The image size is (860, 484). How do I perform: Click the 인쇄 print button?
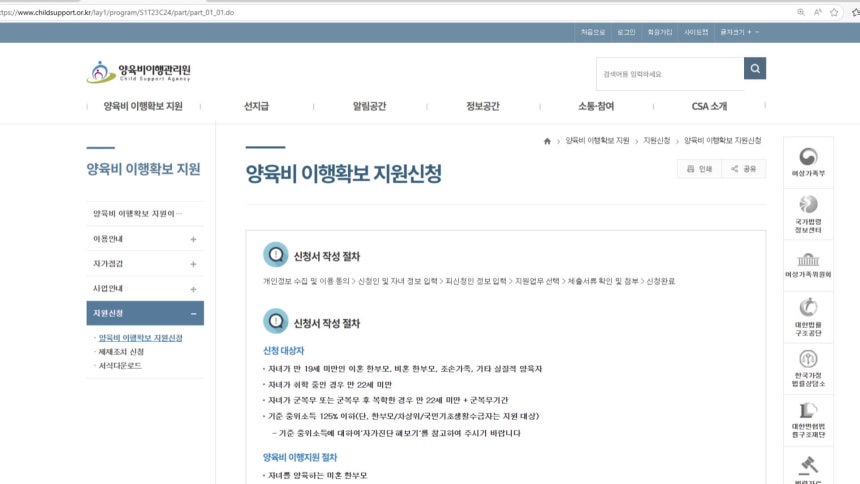[x=699, y=169]
